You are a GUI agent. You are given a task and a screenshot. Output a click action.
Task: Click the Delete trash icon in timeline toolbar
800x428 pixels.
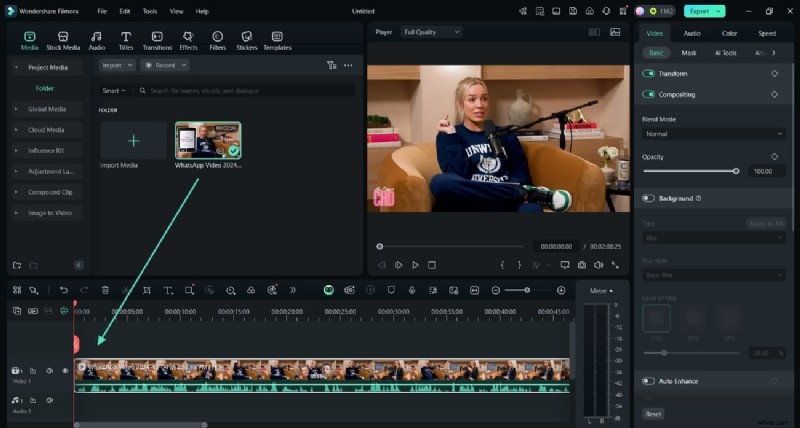click(x=105, y=290)
